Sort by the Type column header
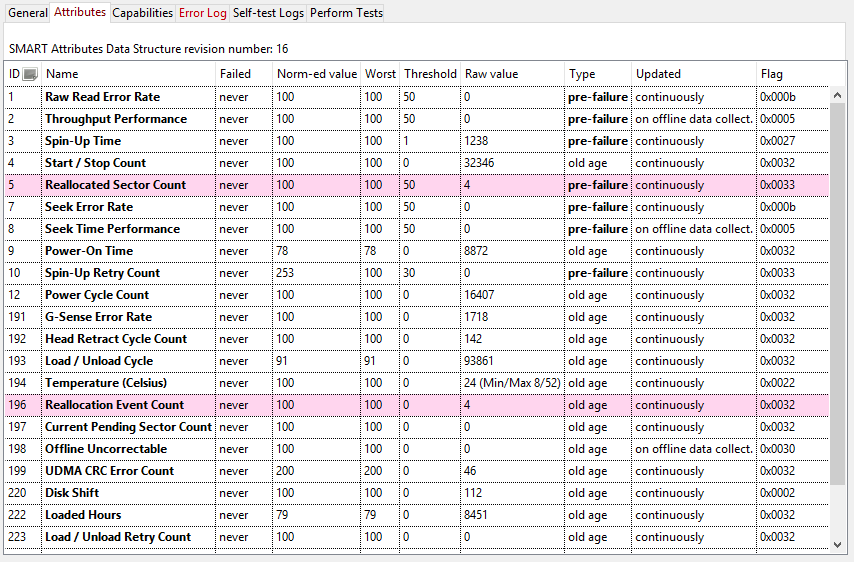 point(582,74)
